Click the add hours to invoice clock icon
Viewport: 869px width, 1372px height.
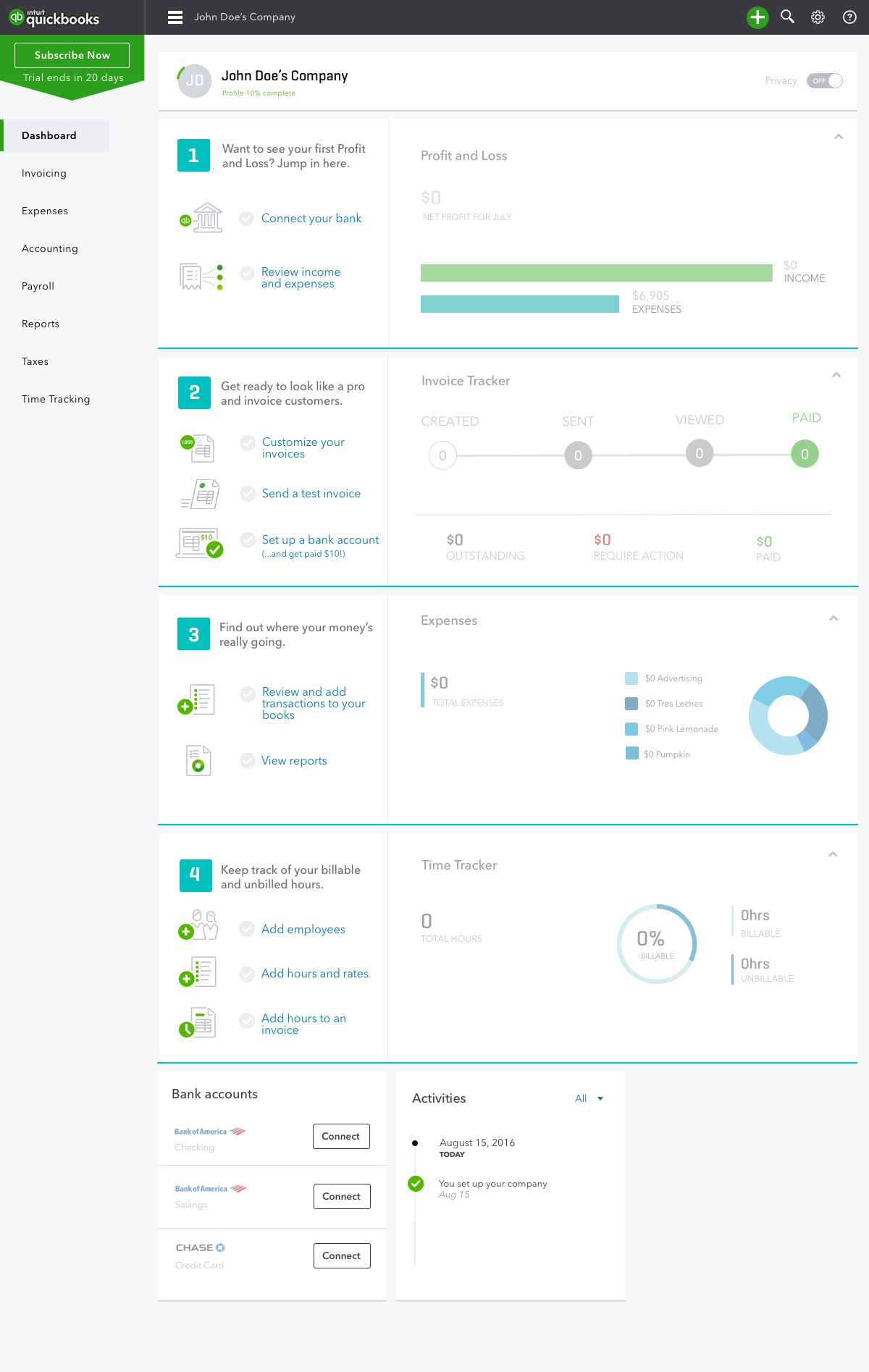pos(198,1022)
